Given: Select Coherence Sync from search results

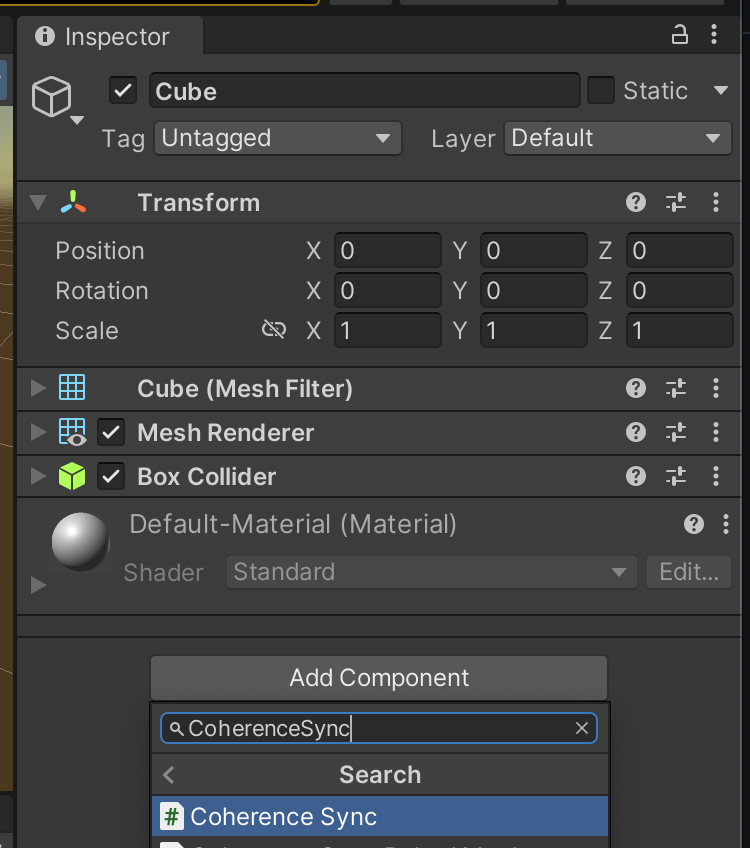Looking at the screenshot, I should (380, 816).
